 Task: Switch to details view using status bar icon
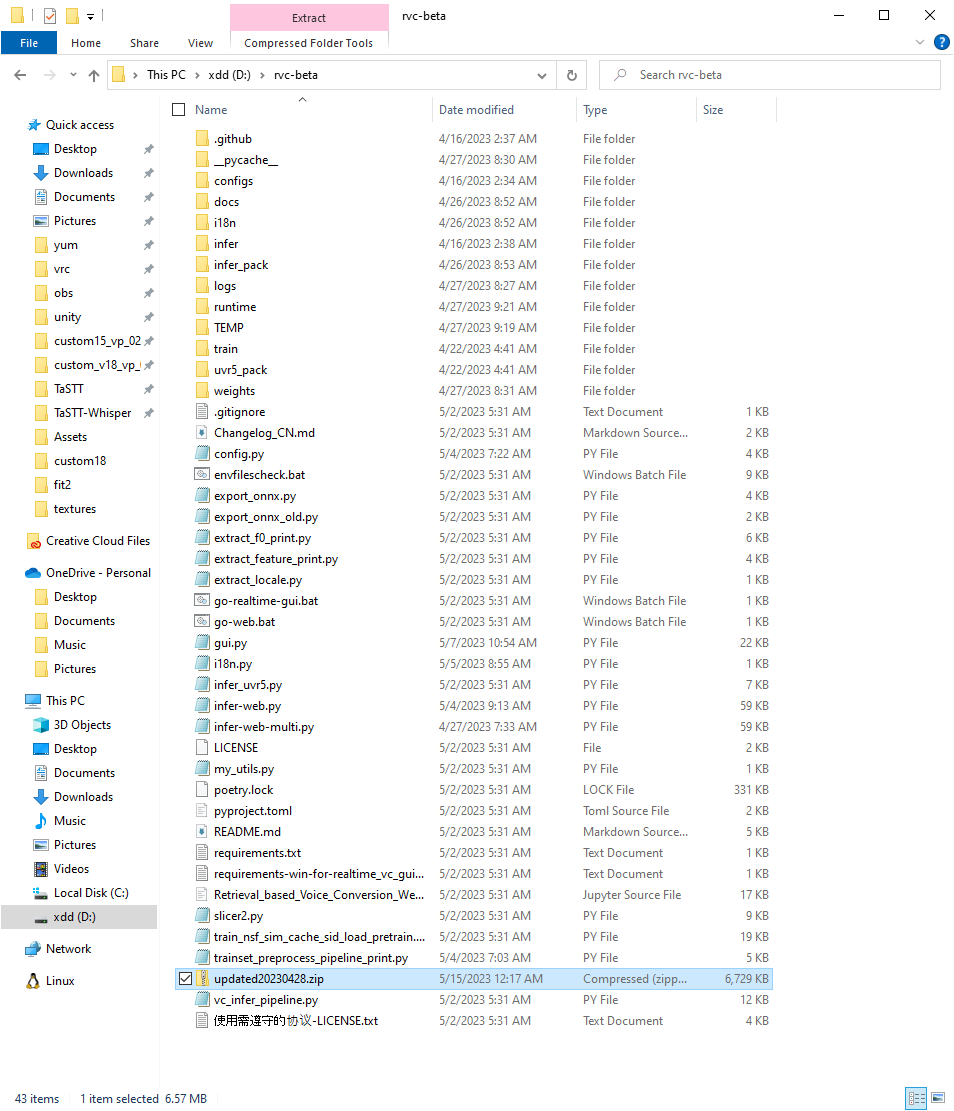click(917, 1098)
